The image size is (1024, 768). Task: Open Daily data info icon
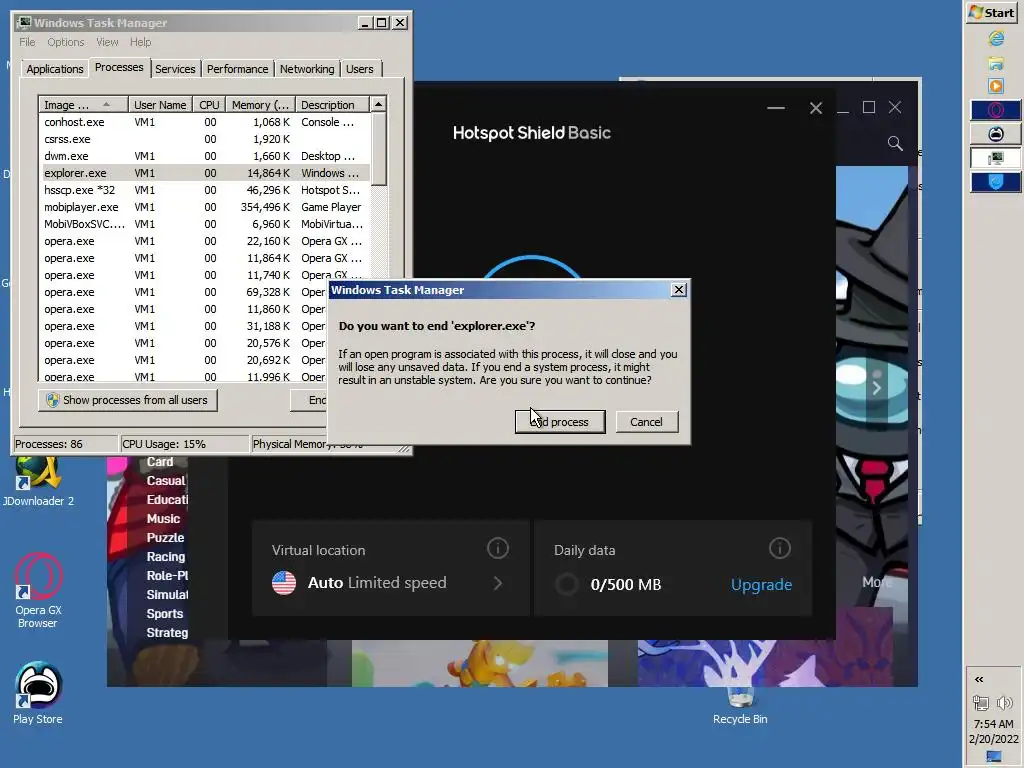tap(780, 548)
